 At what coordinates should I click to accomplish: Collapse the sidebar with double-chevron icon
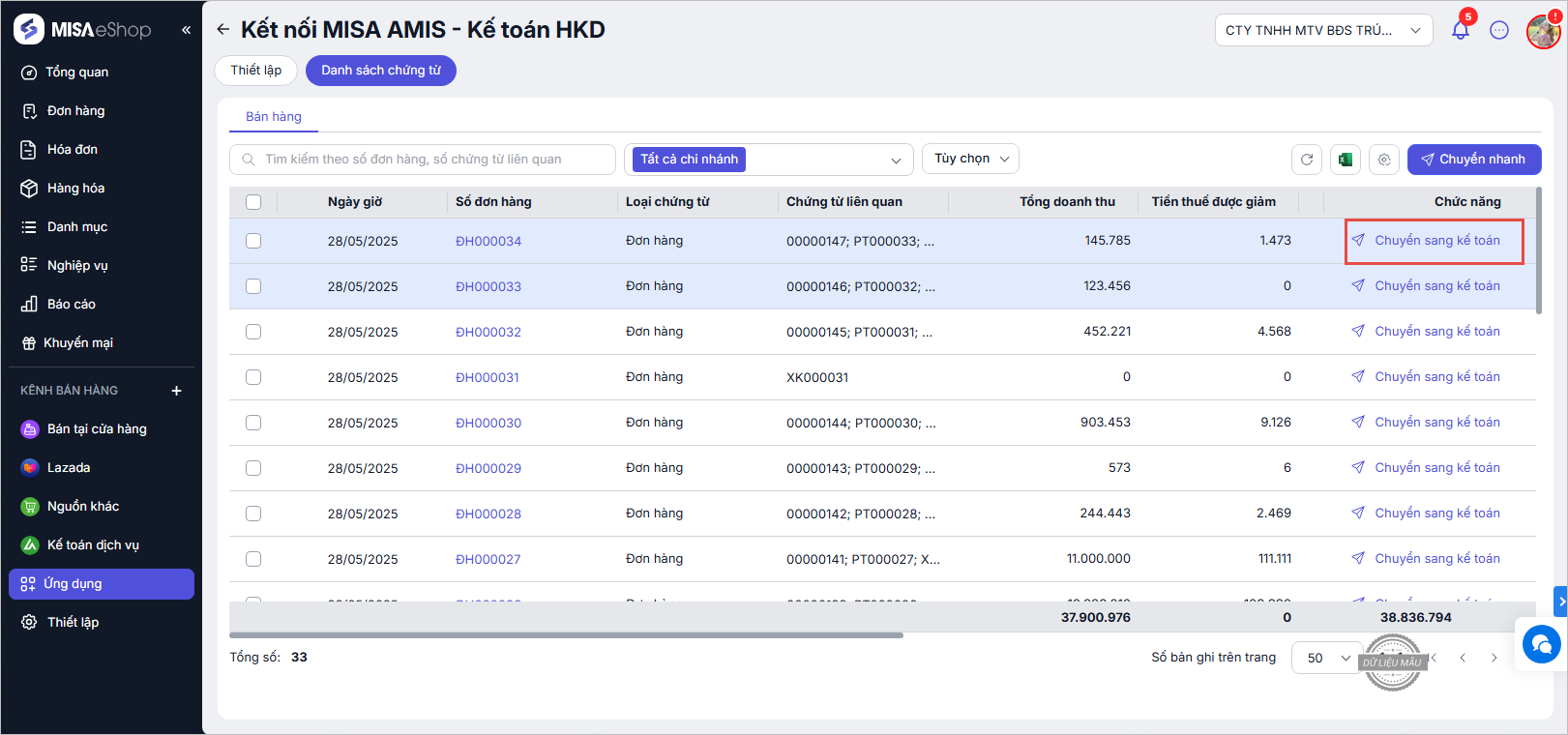[186, 30]
